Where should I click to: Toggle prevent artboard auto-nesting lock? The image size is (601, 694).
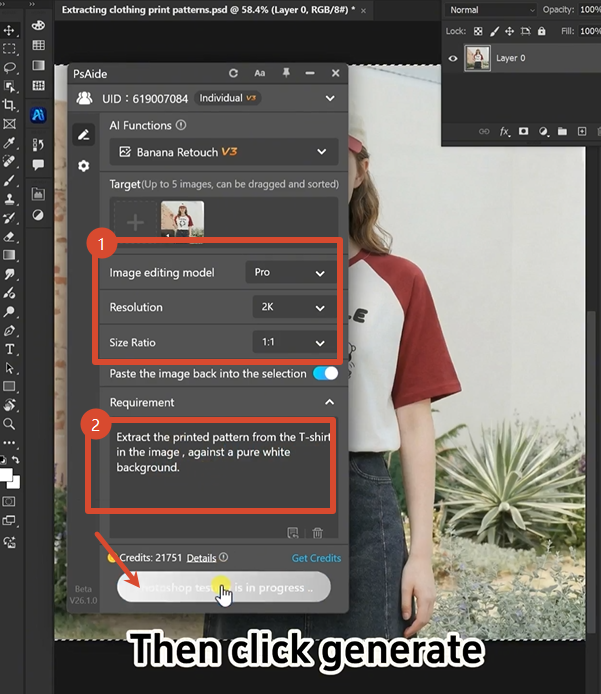[525, 31]
